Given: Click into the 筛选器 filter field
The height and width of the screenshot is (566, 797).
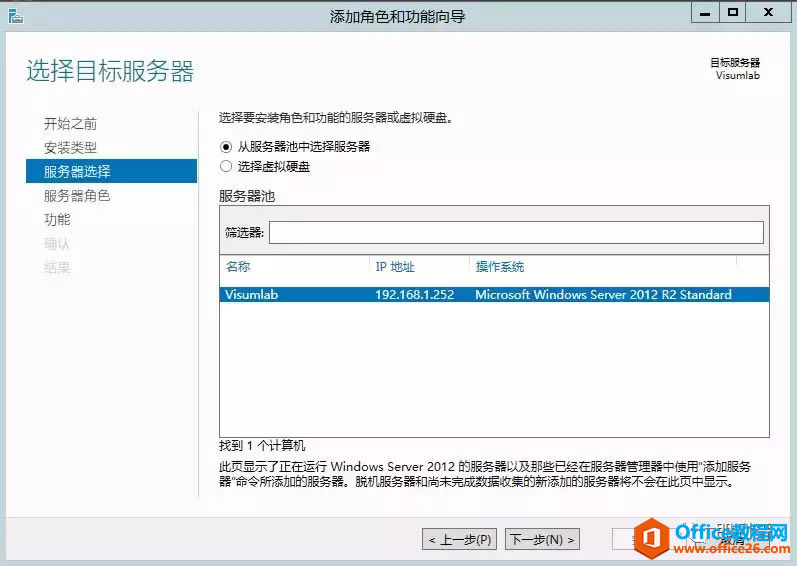Looking at the screenshot, I should [516, 233].
